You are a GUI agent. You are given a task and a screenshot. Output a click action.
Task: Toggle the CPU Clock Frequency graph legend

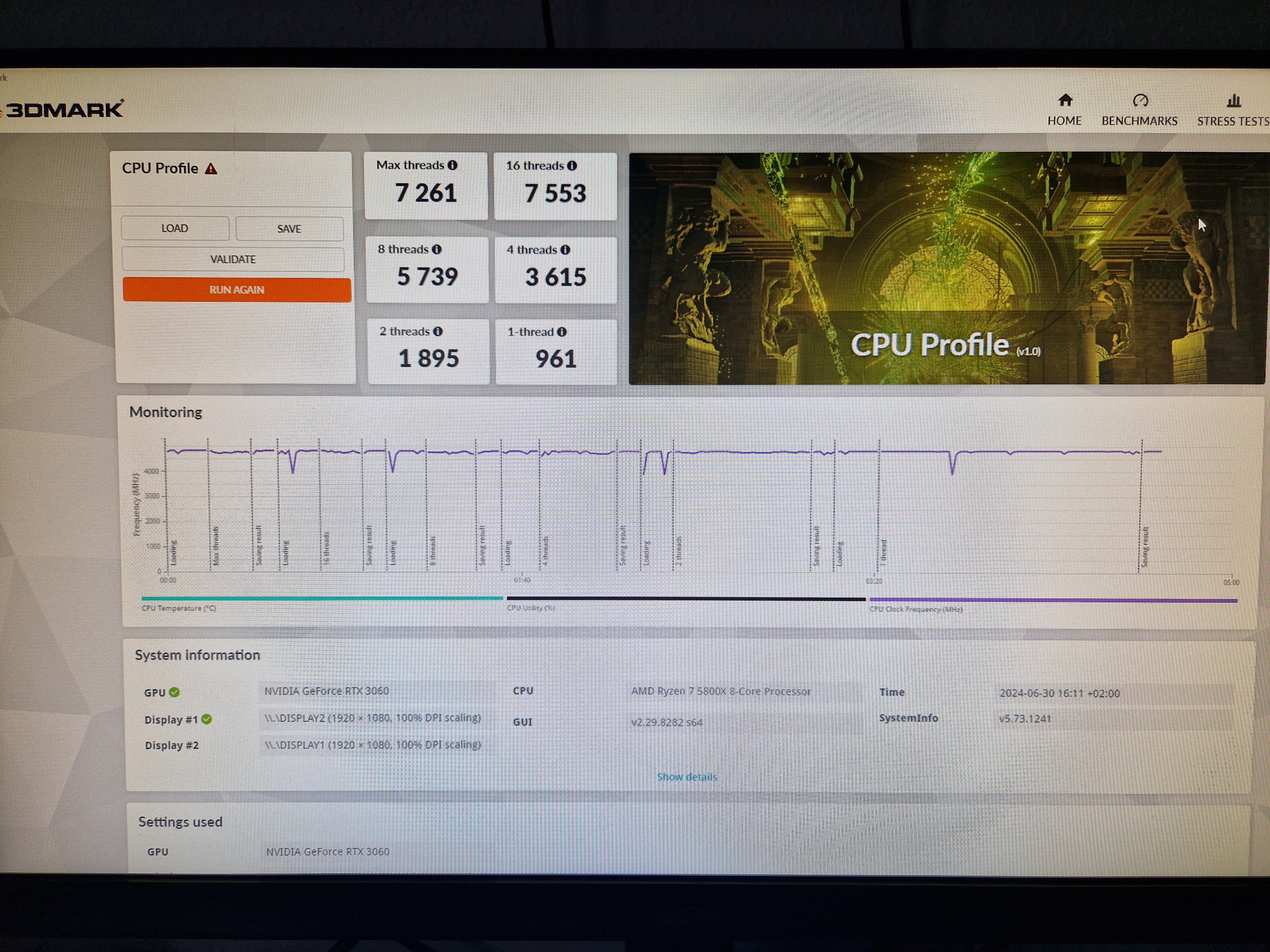point(916,610)
